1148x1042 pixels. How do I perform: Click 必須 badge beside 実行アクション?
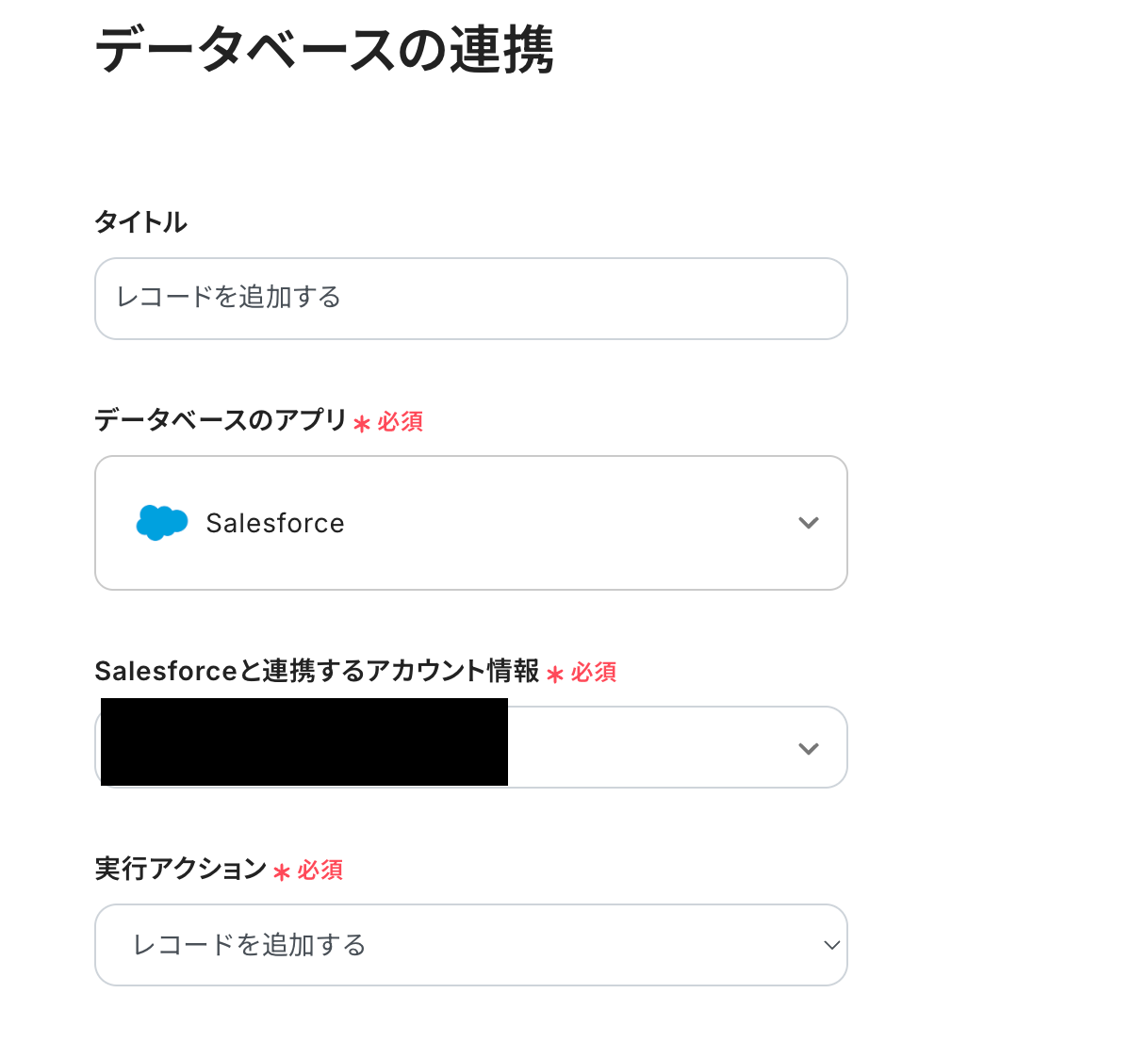(320, 871)
